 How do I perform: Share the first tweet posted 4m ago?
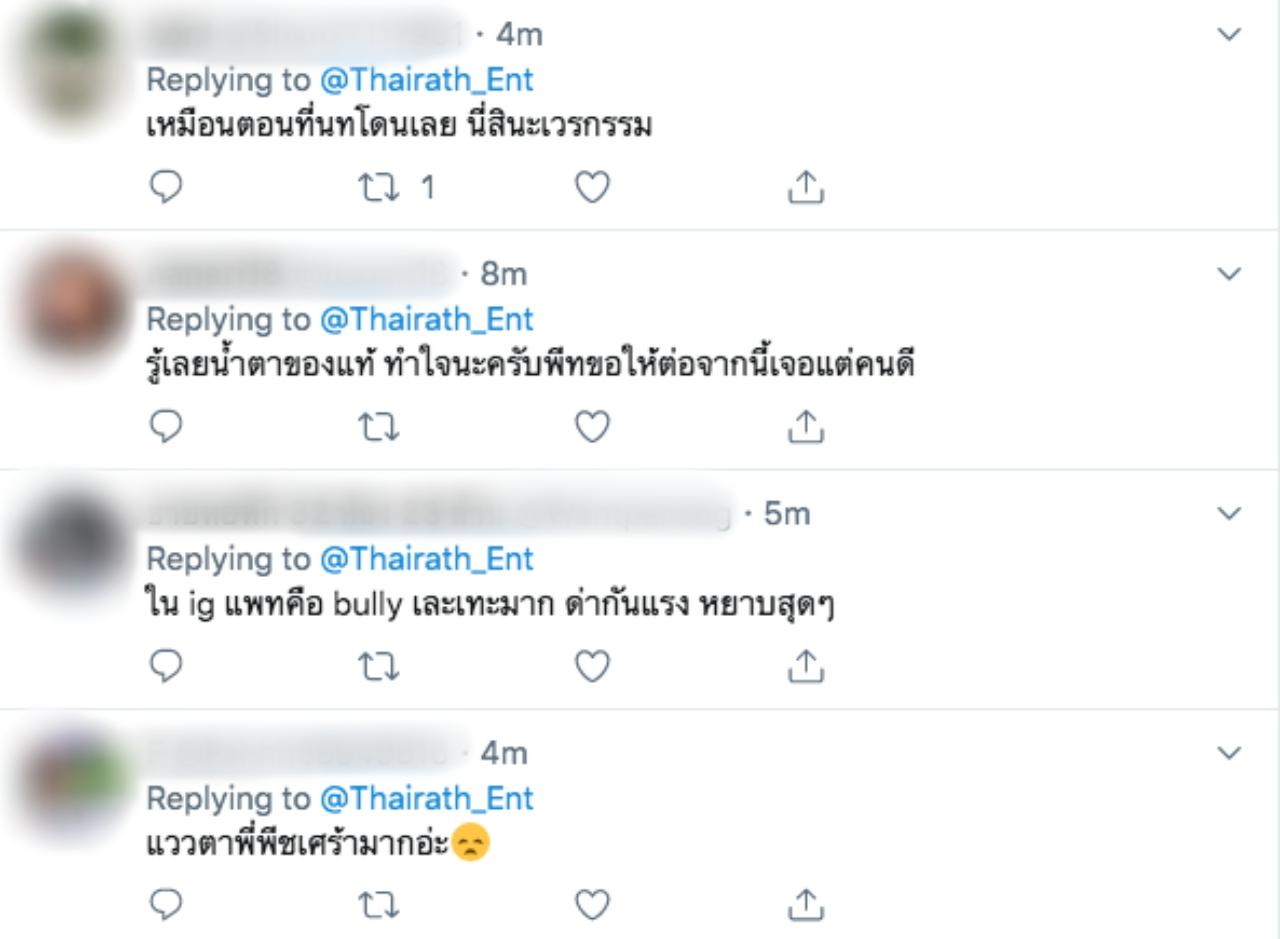[x=806, y=188]
